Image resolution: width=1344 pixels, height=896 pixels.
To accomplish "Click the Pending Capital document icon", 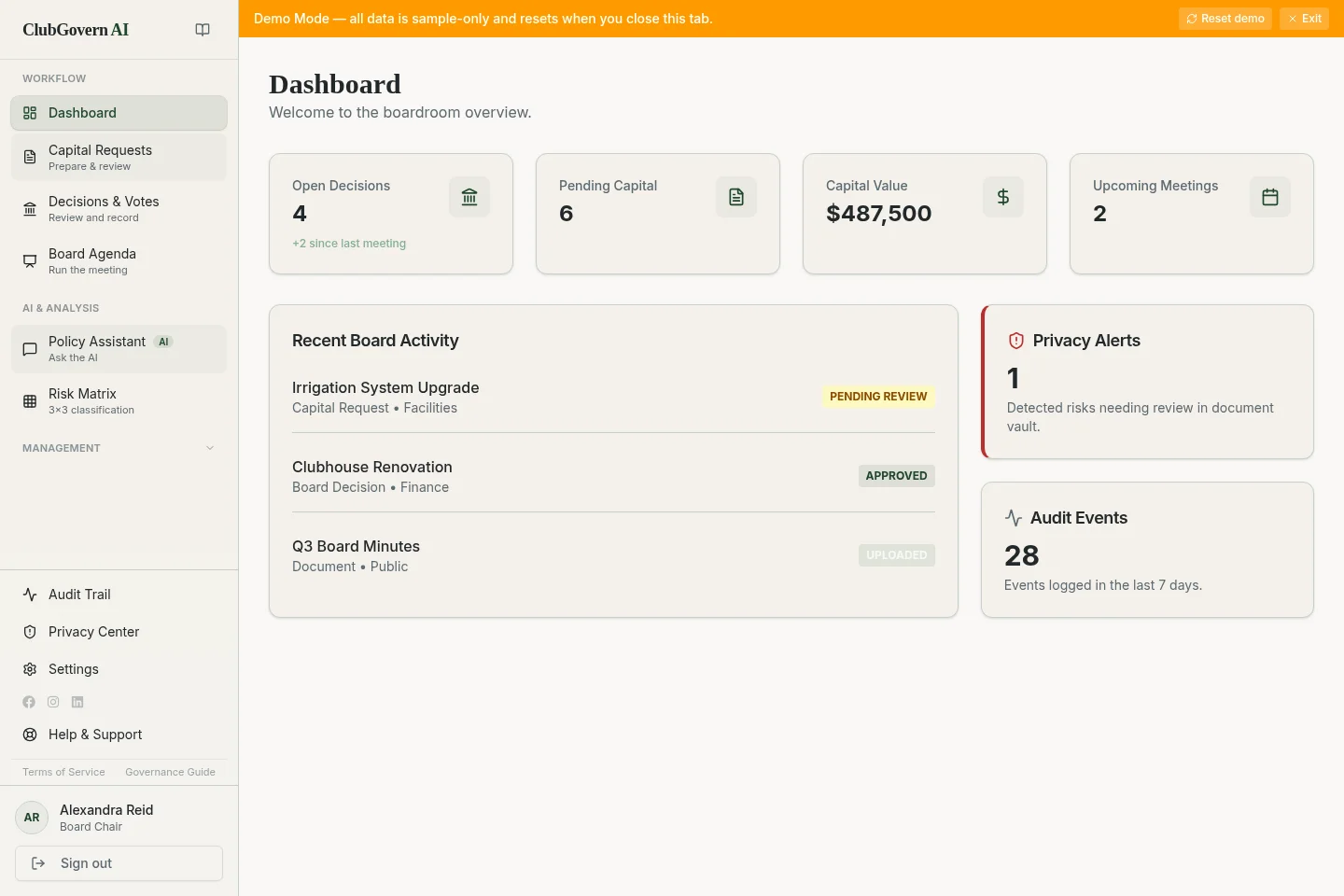I will 736,197.
